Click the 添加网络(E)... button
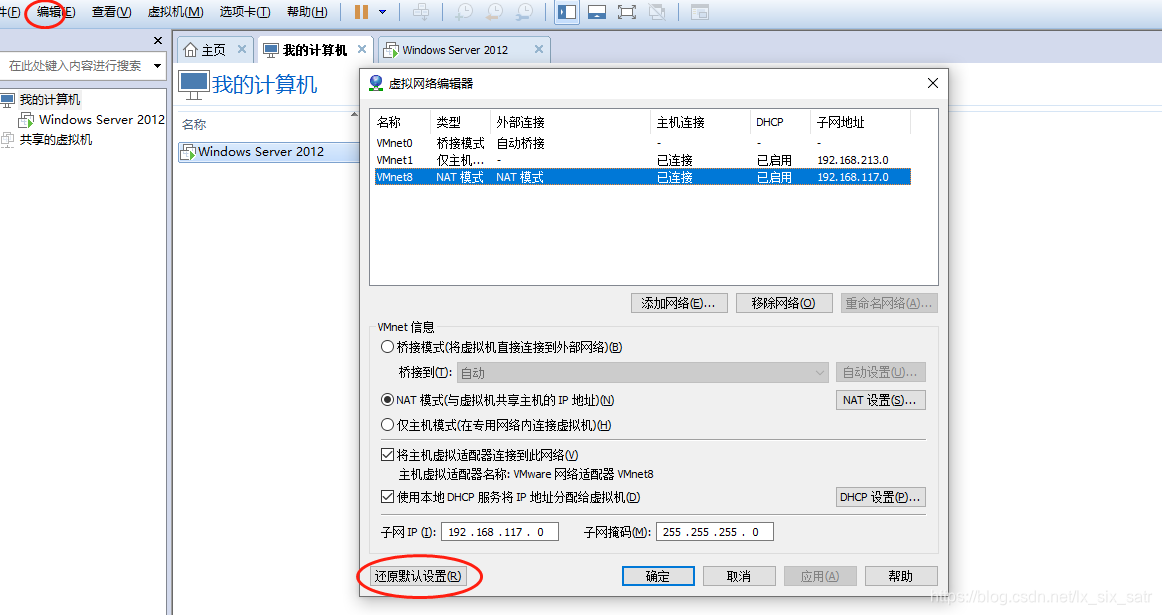 tap(679, 303)
